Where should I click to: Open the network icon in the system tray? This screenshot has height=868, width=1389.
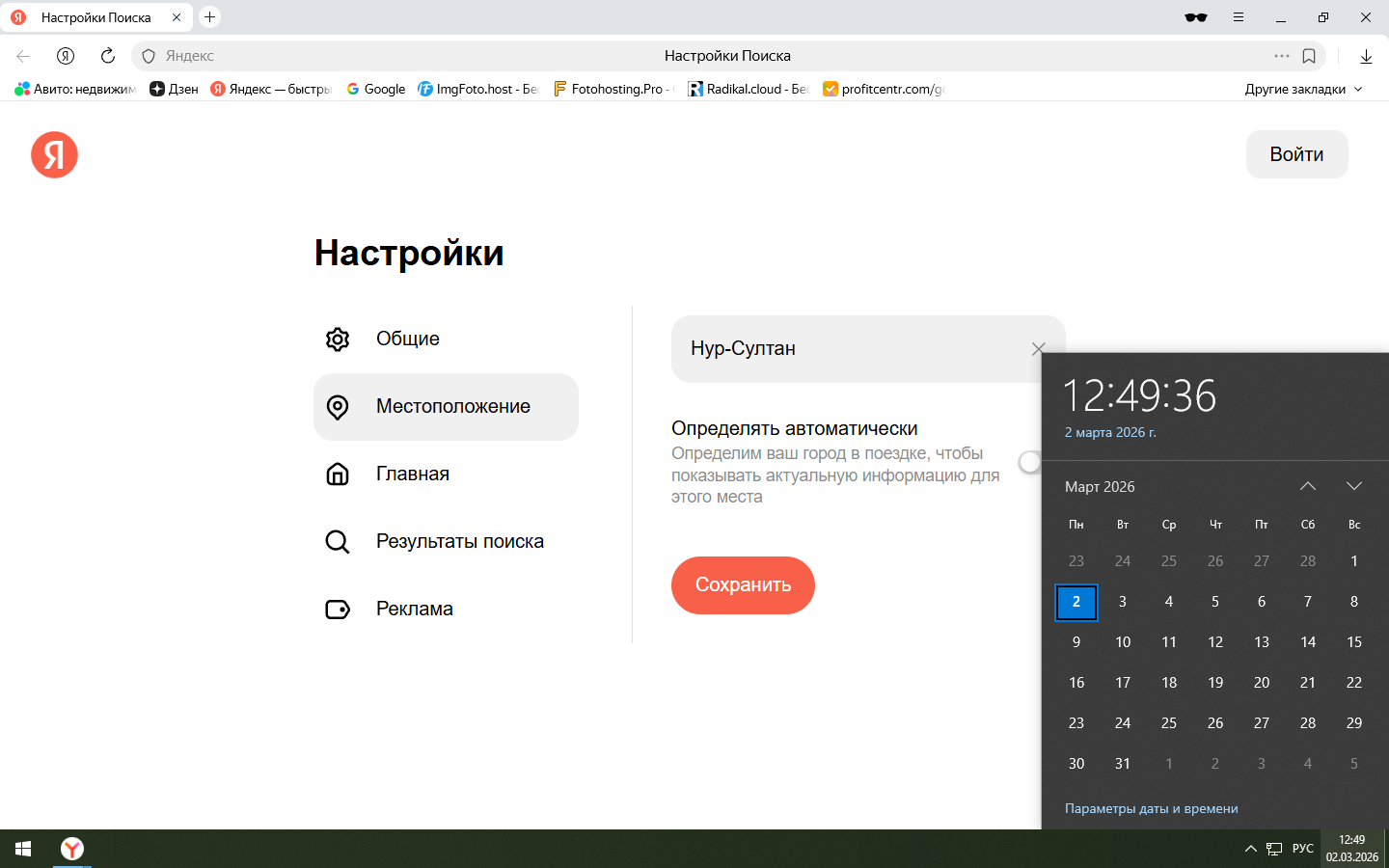1274,849
